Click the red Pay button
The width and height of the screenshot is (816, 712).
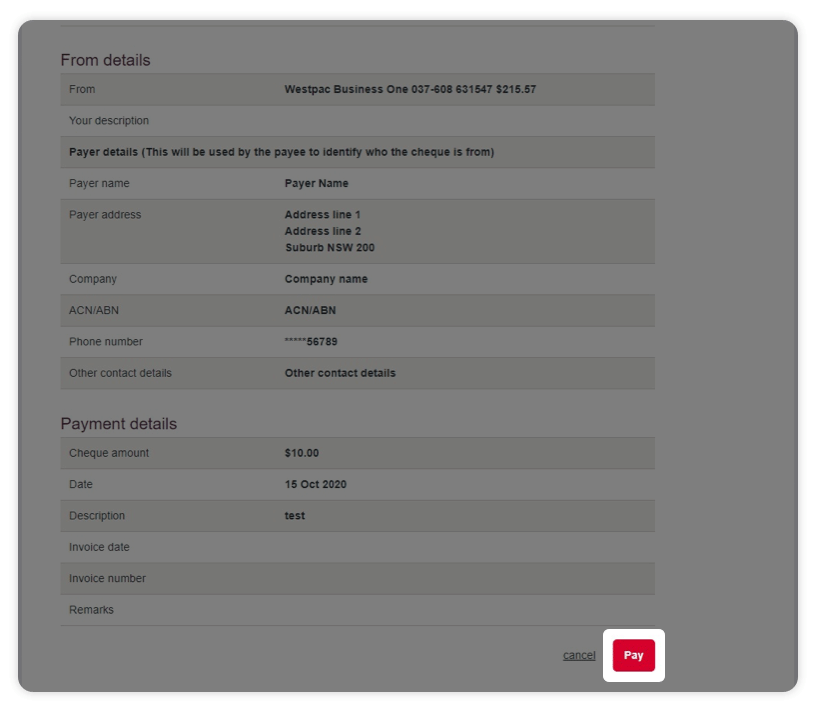point(633,655)
